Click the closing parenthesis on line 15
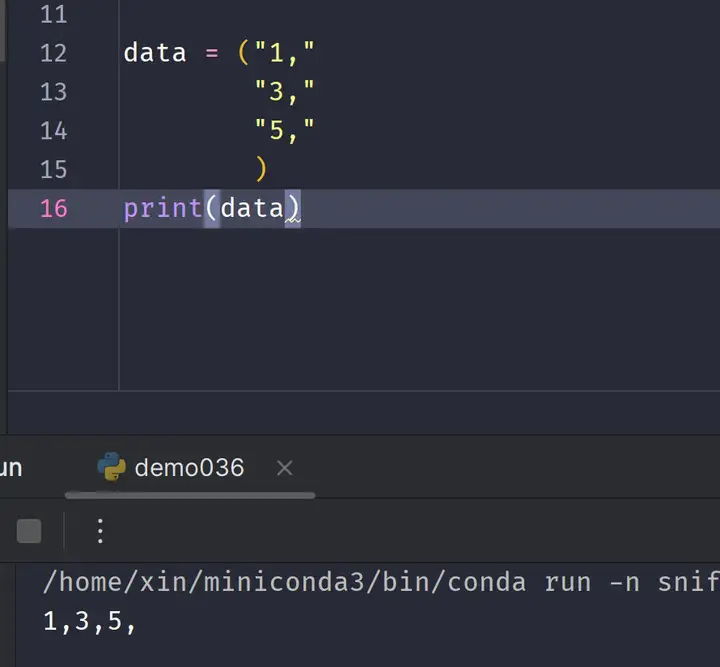This screenshot has height=667, width=720. 261,169
